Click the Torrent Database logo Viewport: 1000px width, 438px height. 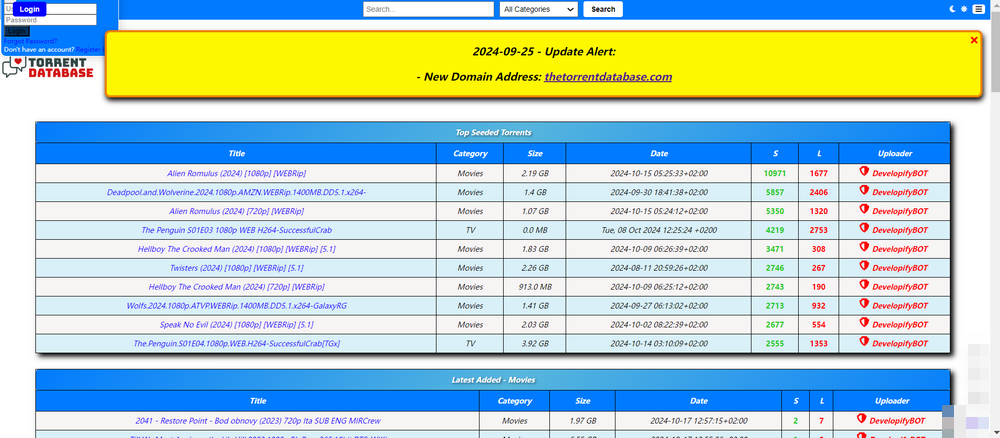pos(48,68)
